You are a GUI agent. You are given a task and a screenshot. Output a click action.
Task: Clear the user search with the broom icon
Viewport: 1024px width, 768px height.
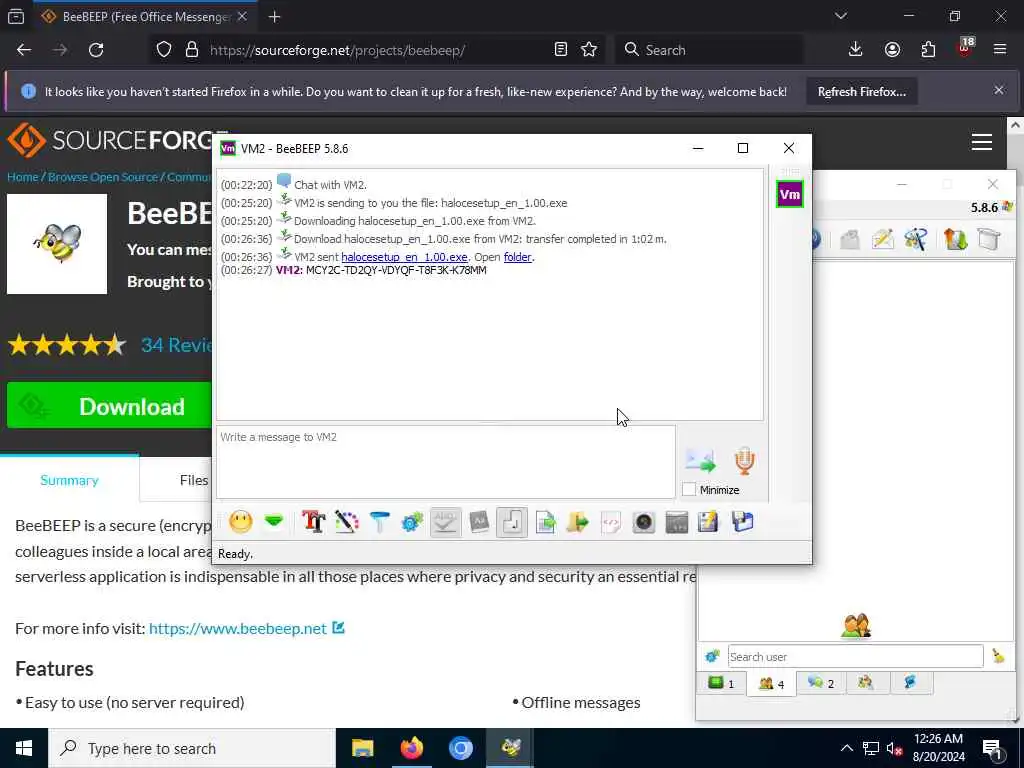[x=998, y=656]
